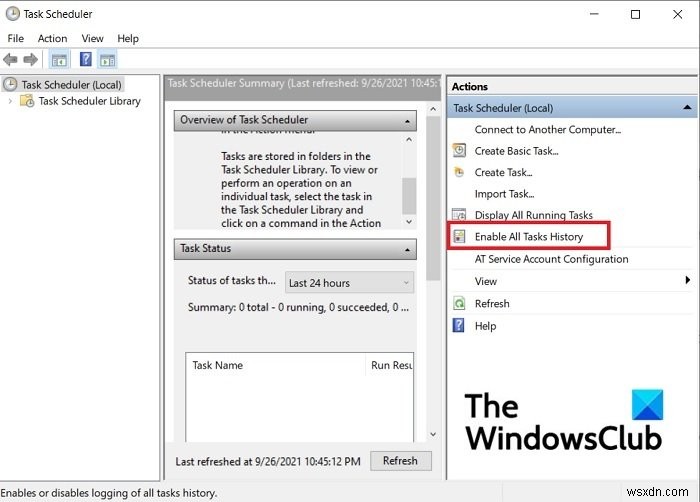
Task: Click Help in the Actions pane
Action: click(485, 326)
